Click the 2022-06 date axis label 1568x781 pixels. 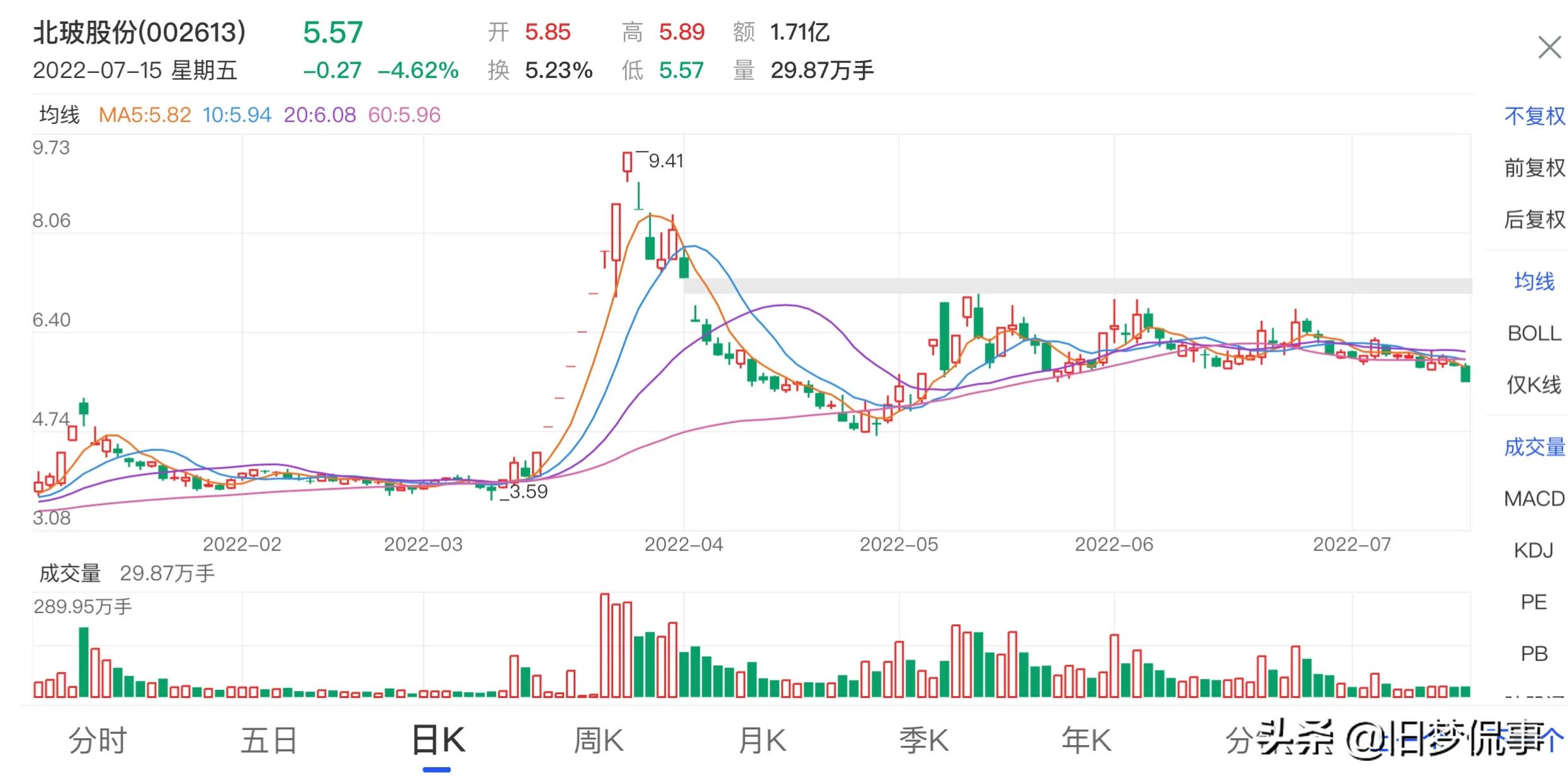tap(1114, 544)
